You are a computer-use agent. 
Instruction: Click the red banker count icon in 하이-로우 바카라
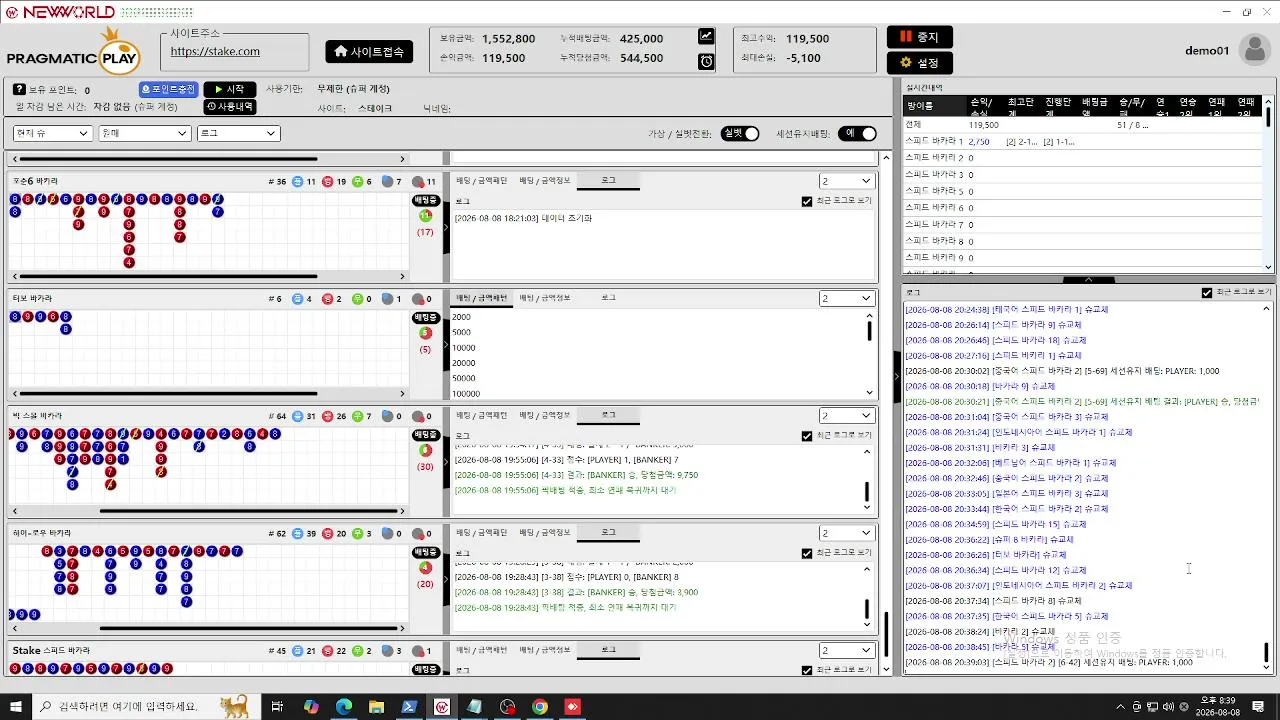(x=327, y=534)
